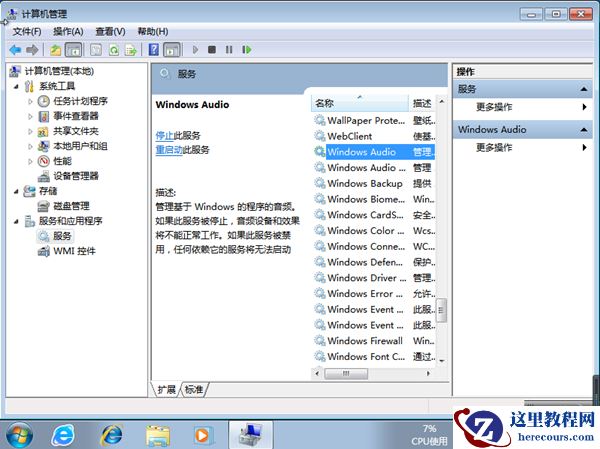Open the 查看(V) menu
Image resolution: width=600 pixels, height=449 pixels.
tap(110, 31)
